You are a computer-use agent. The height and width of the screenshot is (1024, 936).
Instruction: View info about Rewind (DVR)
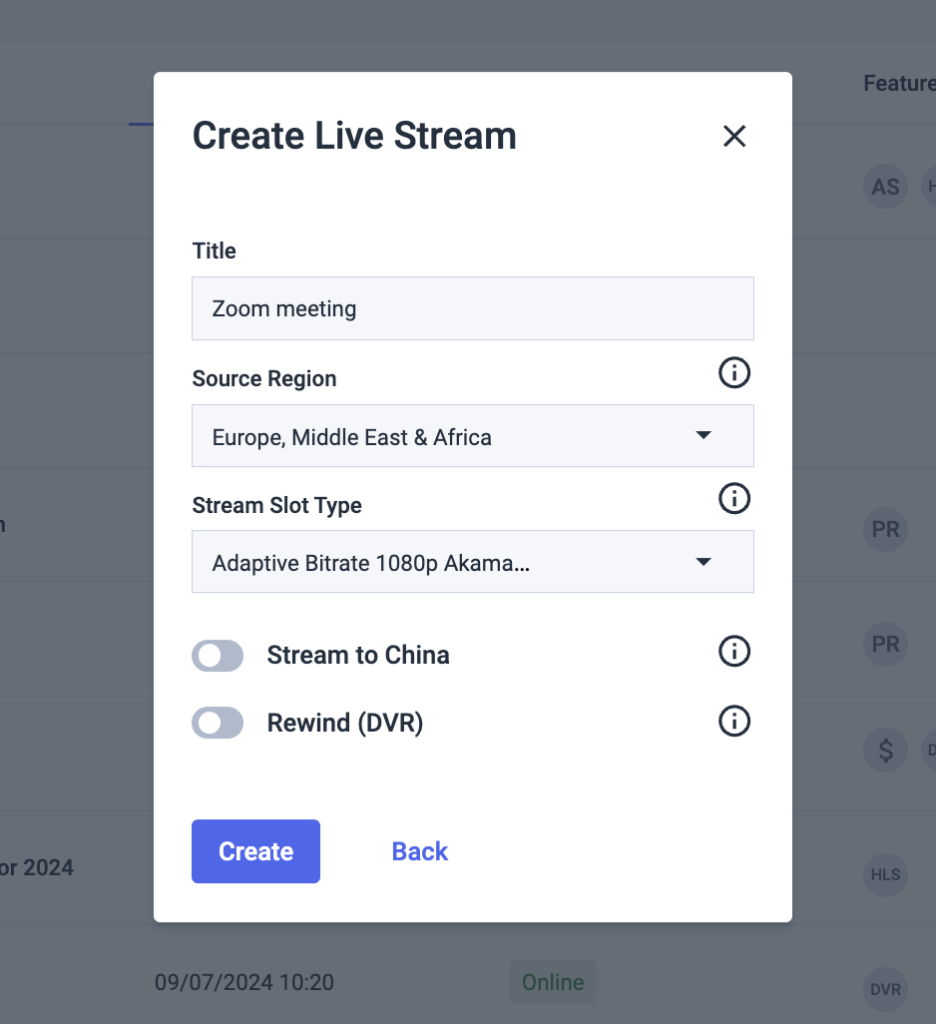point(734,721)
